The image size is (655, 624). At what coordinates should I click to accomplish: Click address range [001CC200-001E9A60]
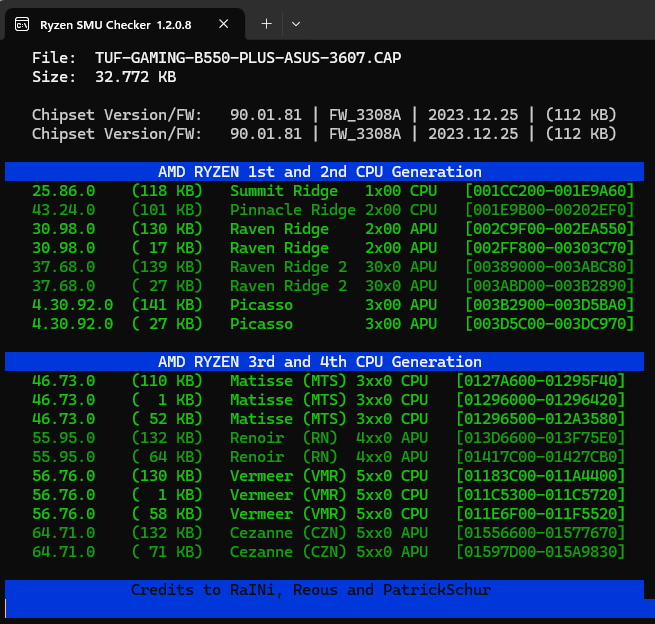[x=550, y=191]
